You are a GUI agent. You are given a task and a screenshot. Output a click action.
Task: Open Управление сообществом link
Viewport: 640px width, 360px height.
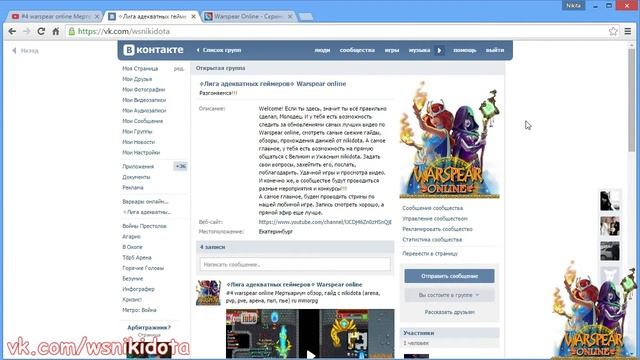(435, 219)
